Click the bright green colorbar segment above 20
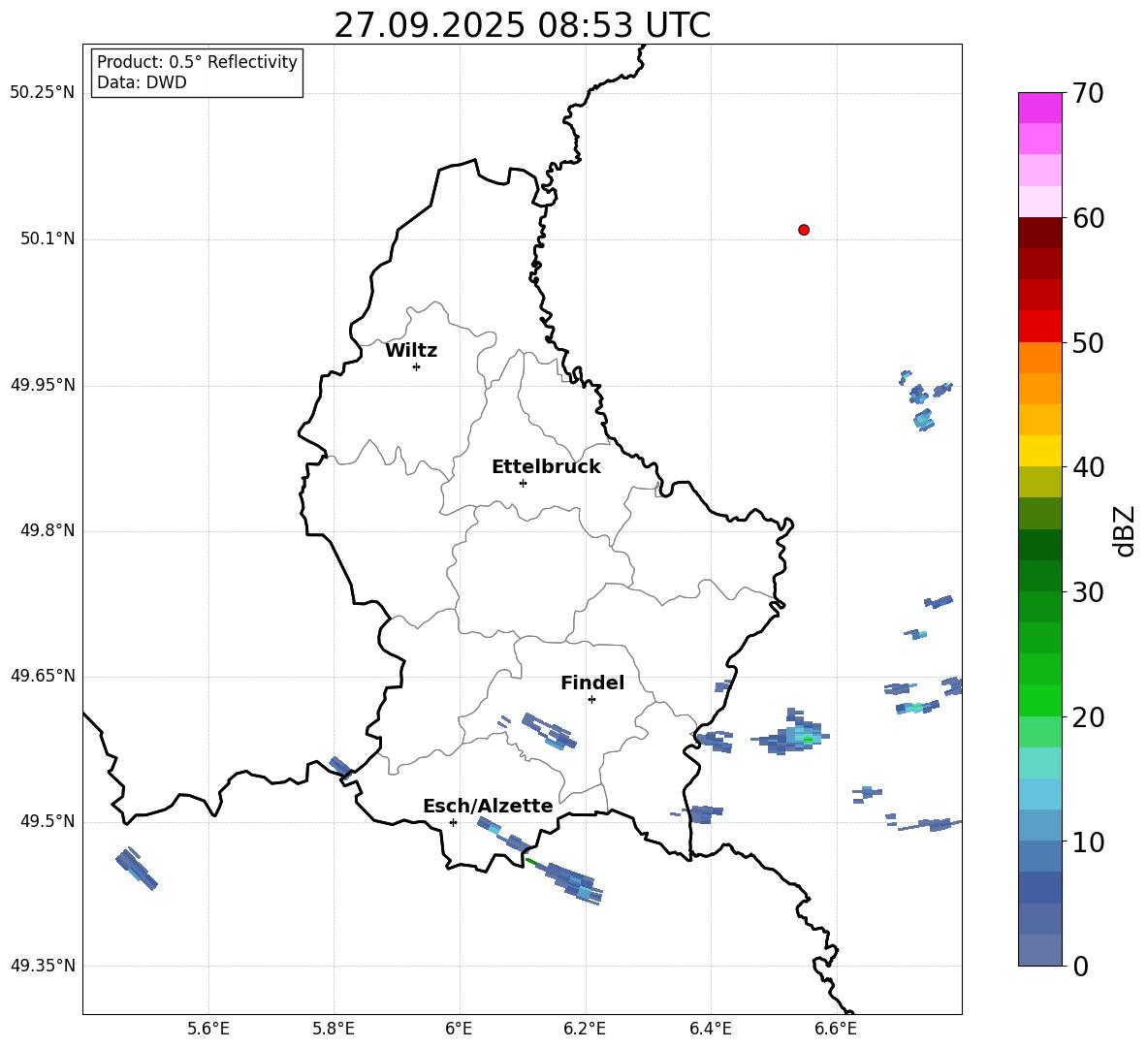 pos(1039,700)
